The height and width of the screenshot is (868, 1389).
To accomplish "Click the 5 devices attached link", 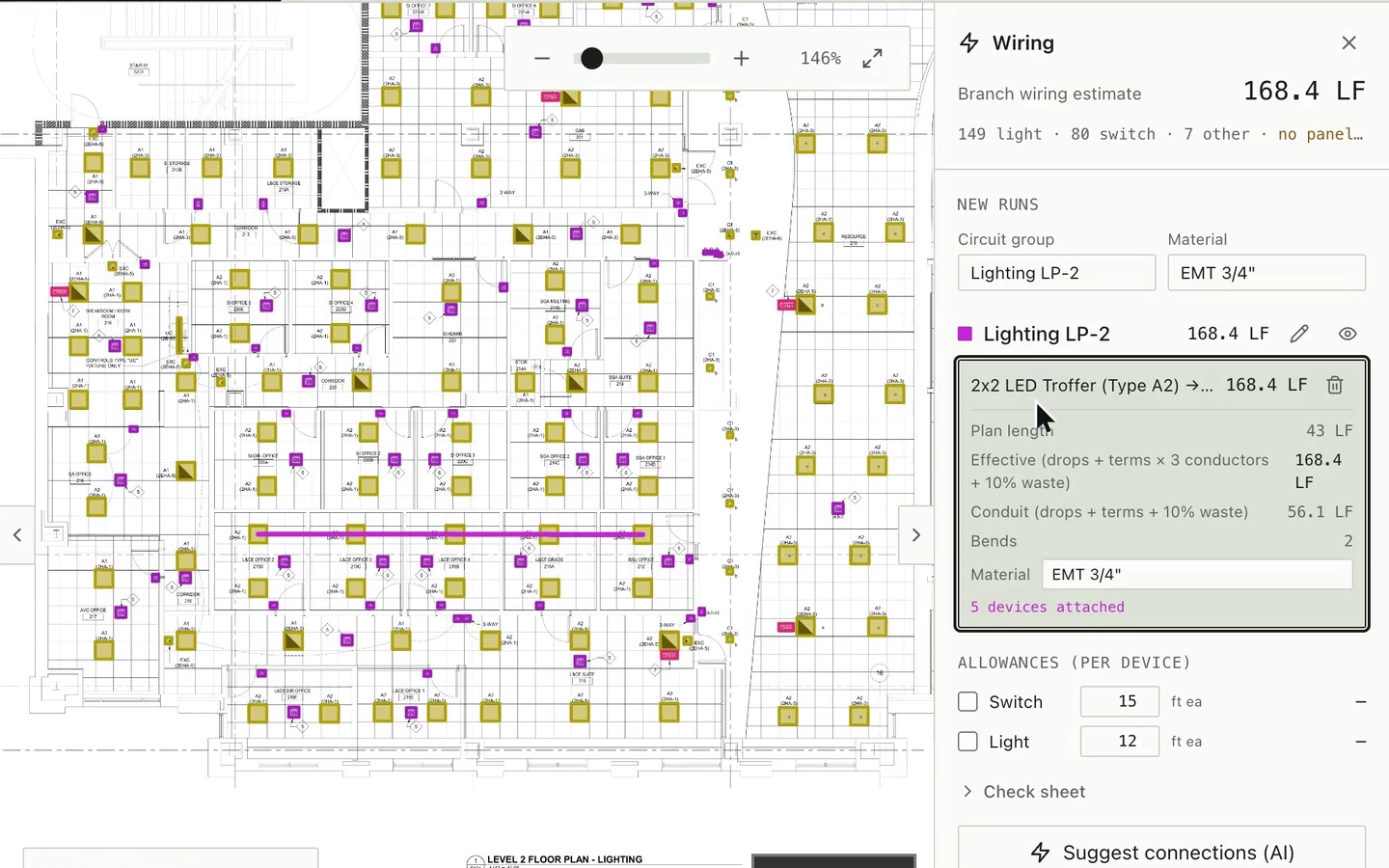I will tap(1048, 607).
